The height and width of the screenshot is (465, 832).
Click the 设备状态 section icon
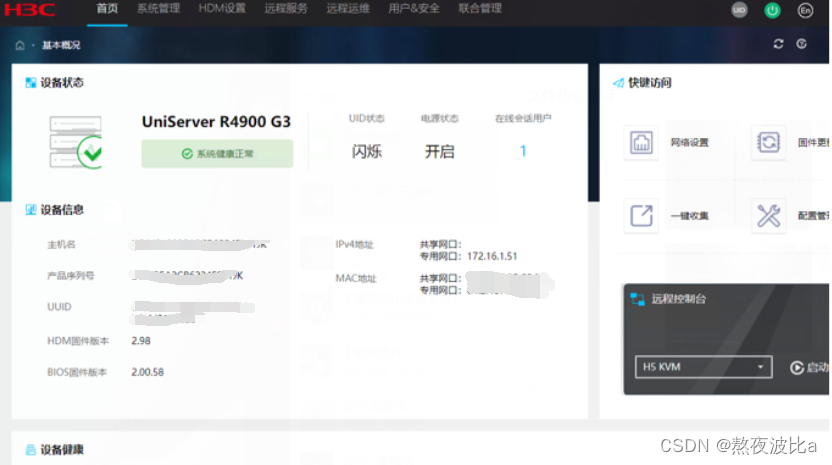31,83
